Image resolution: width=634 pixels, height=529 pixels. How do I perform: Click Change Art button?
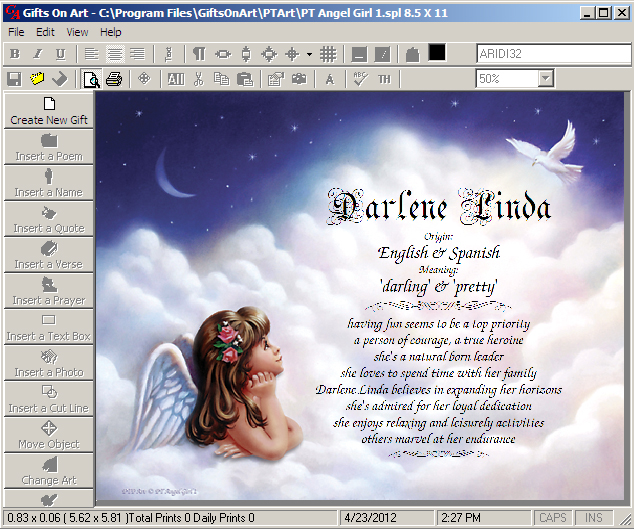[x=49, y=471]
